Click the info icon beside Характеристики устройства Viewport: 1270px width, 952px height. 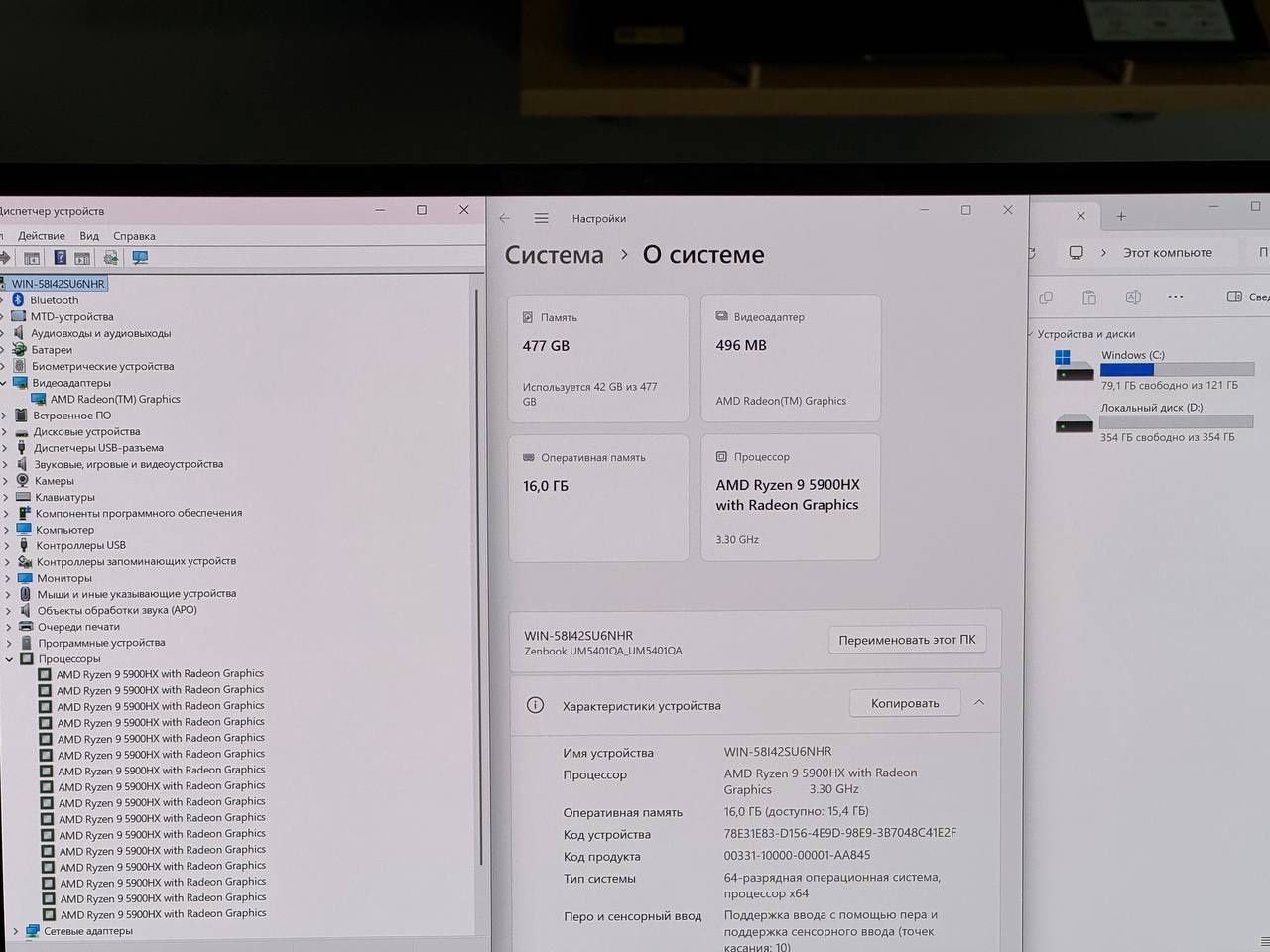(535, 705)
